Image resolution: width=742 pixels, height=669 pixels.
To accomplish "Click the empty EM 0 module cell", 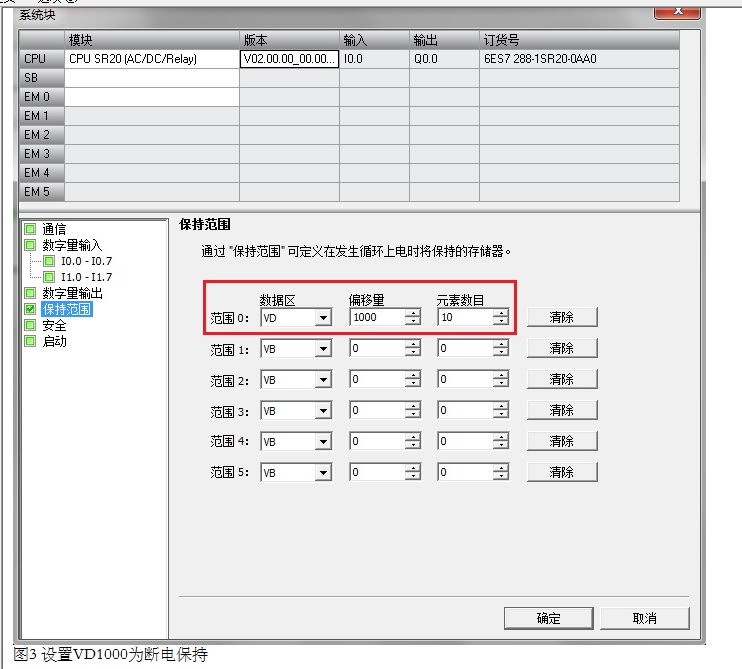I will [x=152, y=97].
